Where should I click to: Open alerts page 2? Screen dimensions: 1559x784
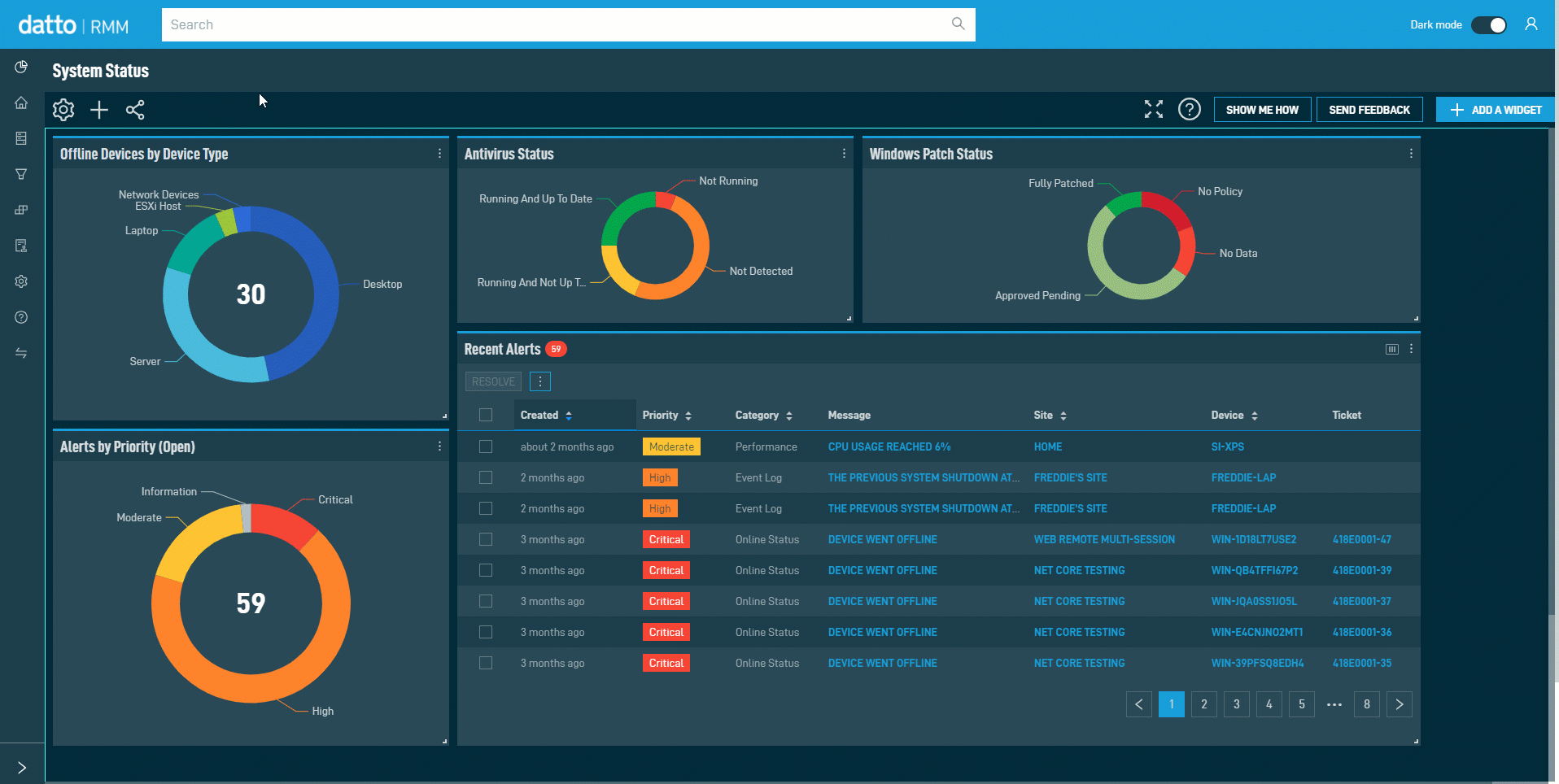pos(1204,704)
